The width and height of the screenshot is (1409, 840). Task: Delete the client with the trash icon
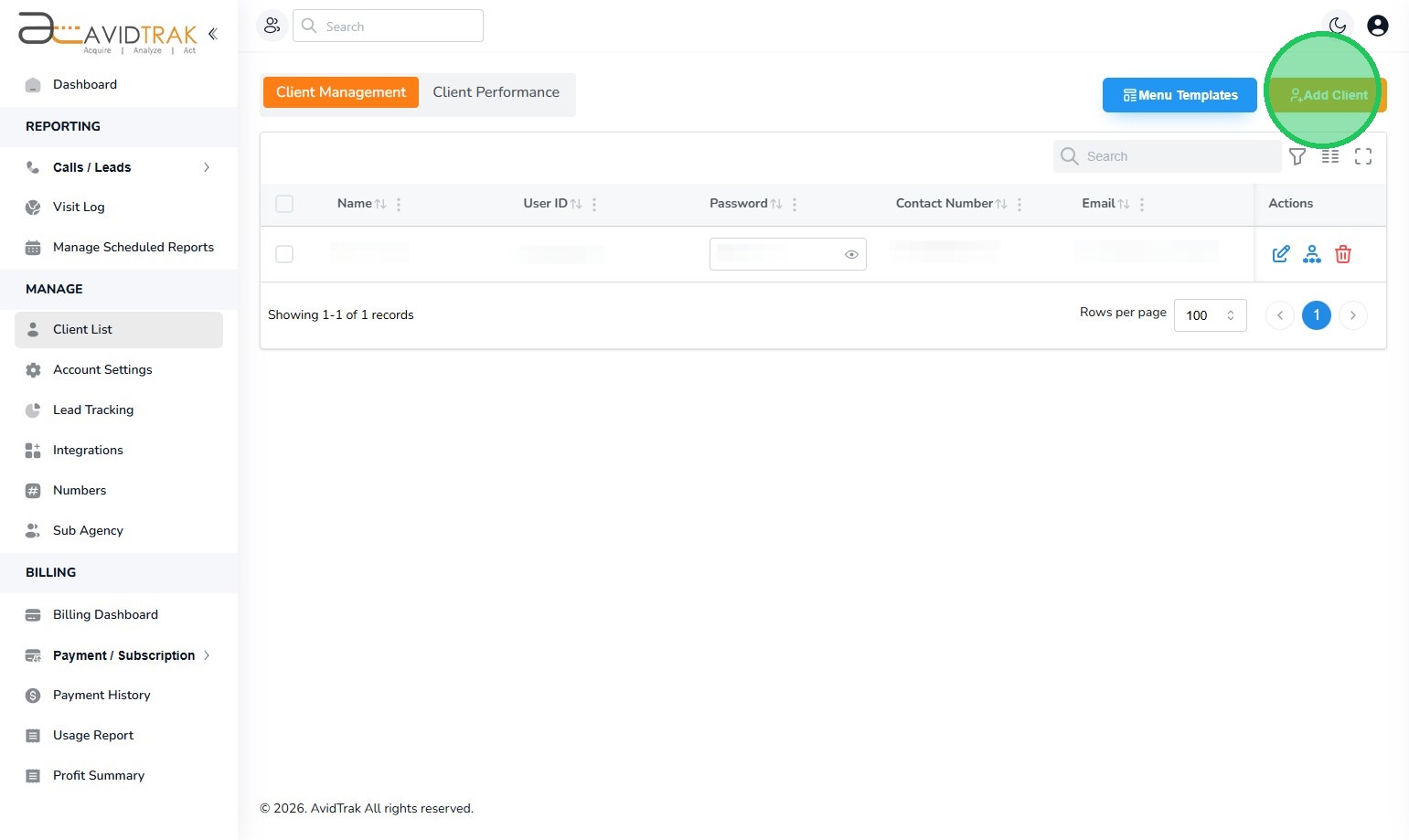tap(1343, 254)
